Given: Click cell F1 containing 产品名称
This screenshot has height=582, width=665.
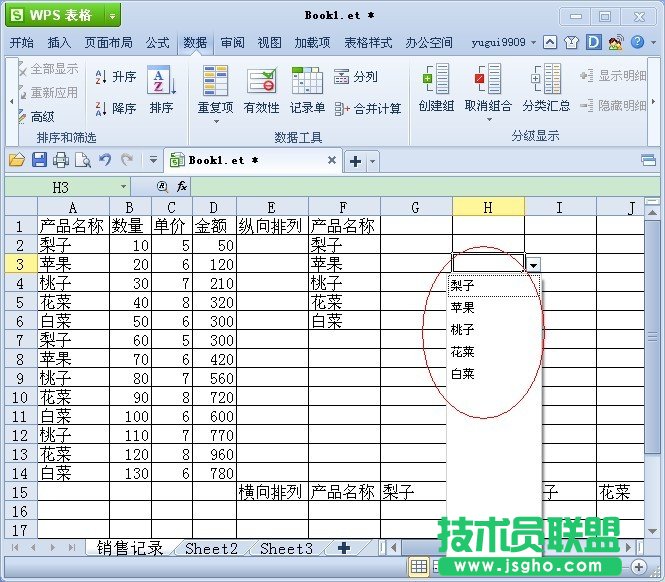Looking at the screenshot, I should (x=344, y=226).
